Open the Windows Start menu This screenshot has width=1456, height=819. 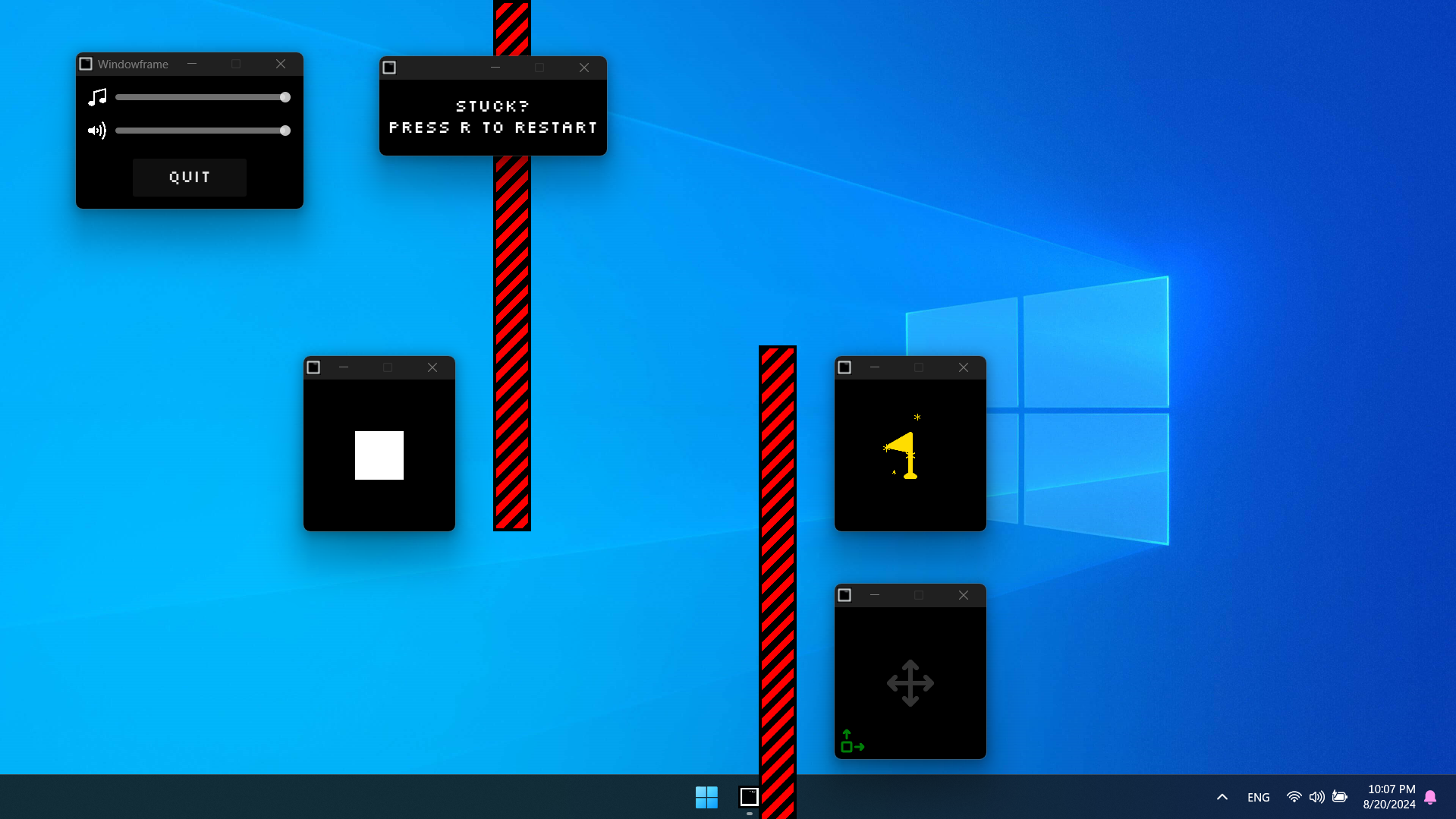coord(706,797)
